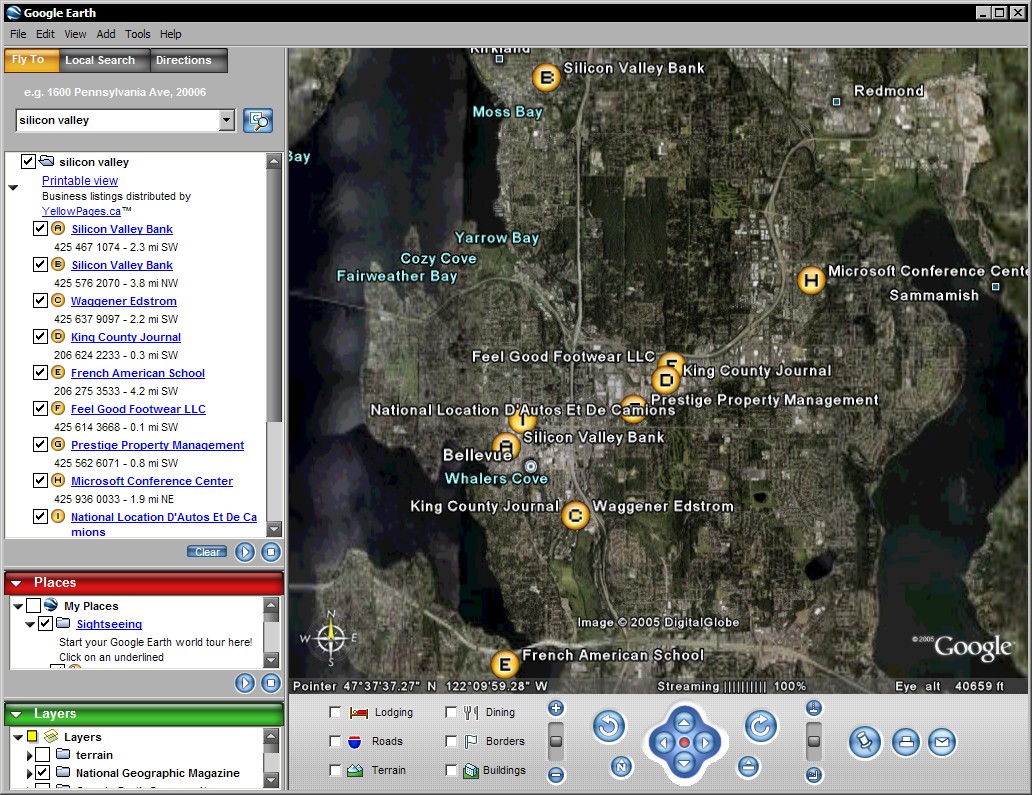Rotate the view clockwise

click(x=760, y=727)
